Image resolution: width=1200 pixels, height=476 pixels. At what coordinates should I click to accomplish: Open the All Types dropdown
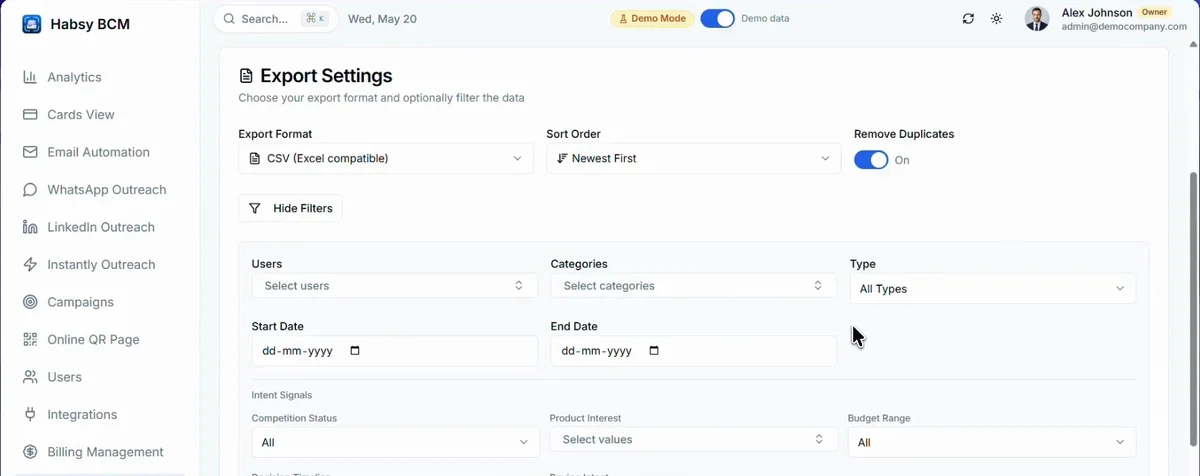coord(993,289)
